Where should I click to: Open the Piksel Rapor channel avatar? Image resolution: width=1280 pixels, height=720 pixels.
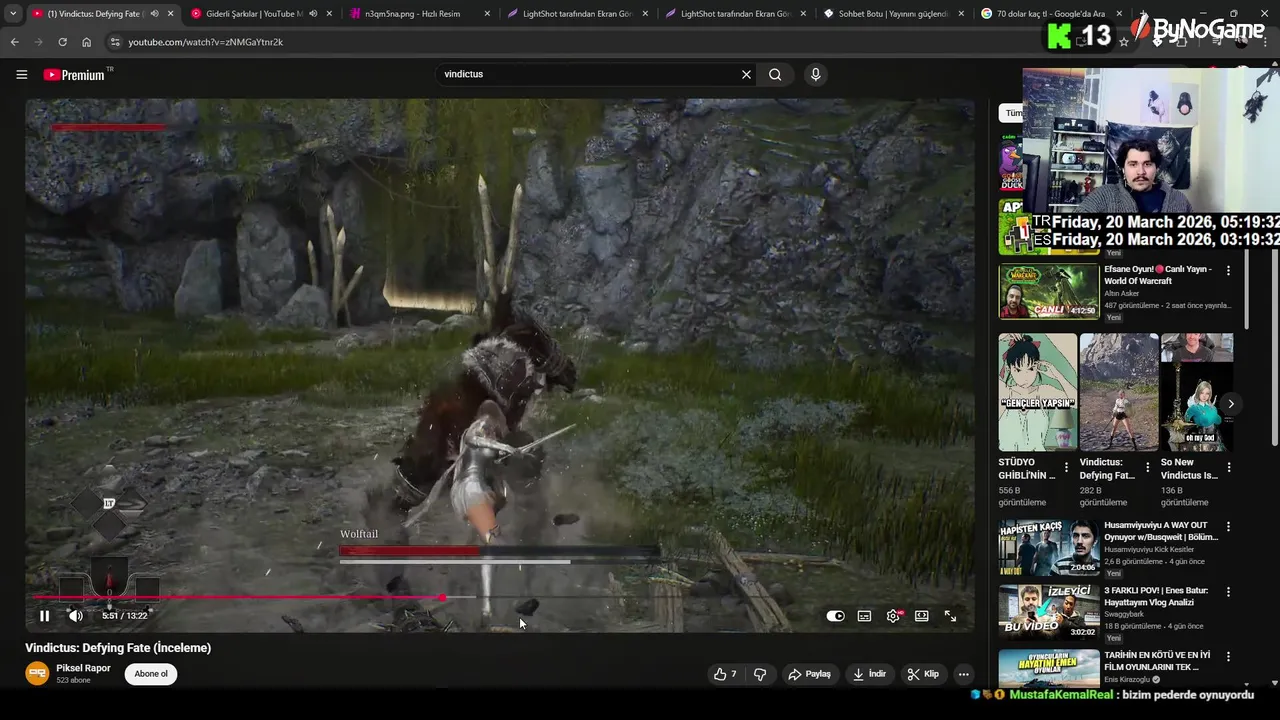click(37, 673)
